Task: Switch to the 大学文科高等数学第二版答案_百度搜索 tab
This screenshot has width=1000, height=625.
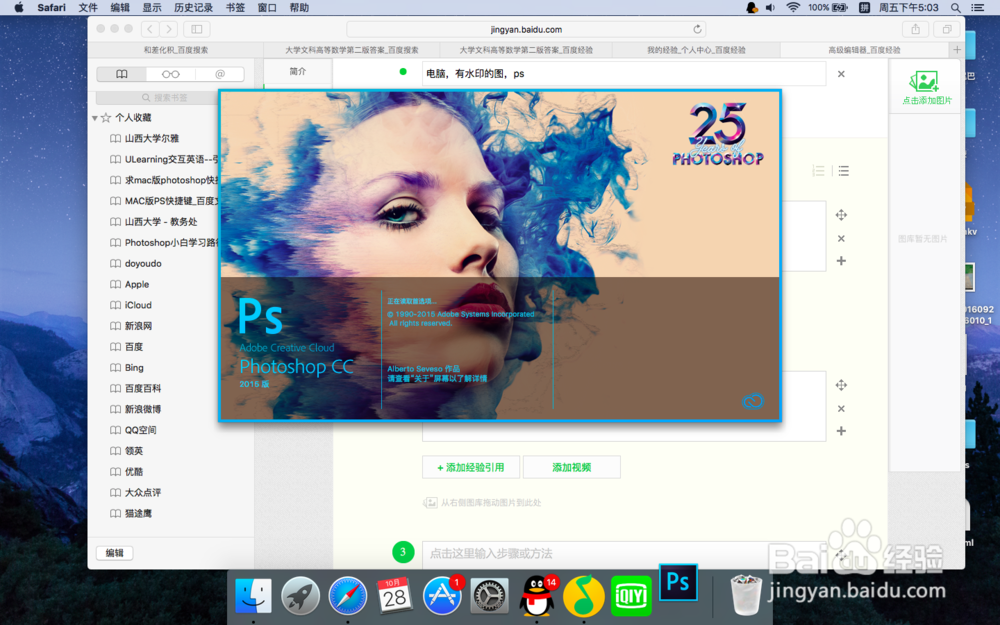Action: 351,50
